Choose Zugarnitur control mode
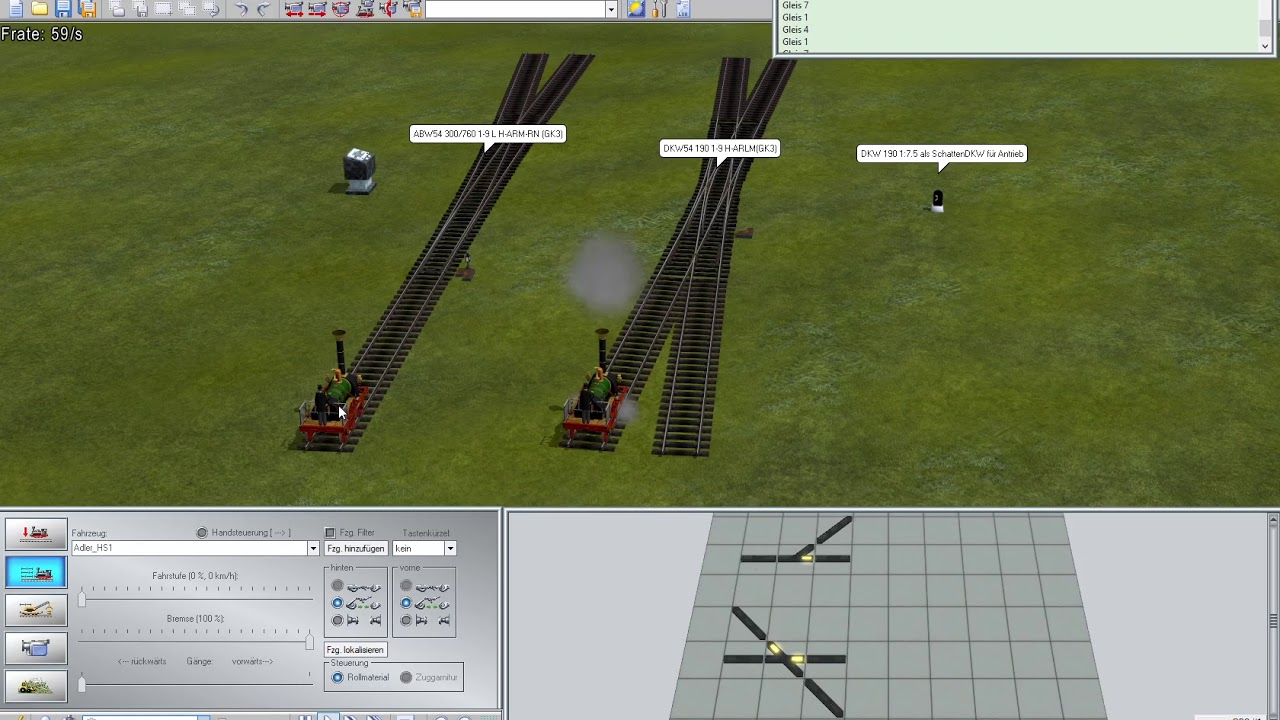1280x720 pixels. (x=406, y=677)
